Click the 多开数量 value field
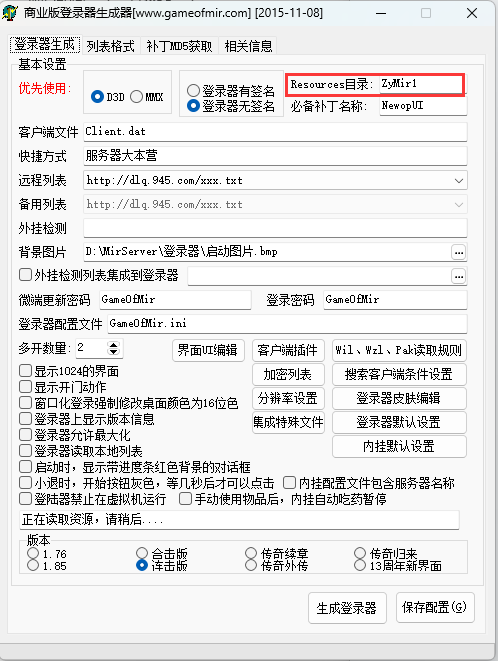The width and height of the screenshot is (498, 661). (92, 348)
